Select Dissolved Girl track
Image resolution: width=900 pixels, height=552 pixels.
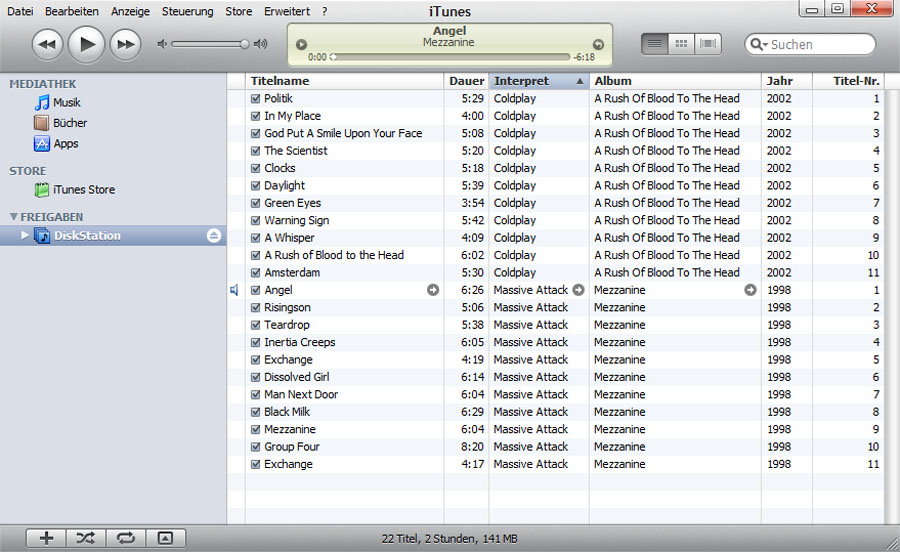click(x=555, y=377)
